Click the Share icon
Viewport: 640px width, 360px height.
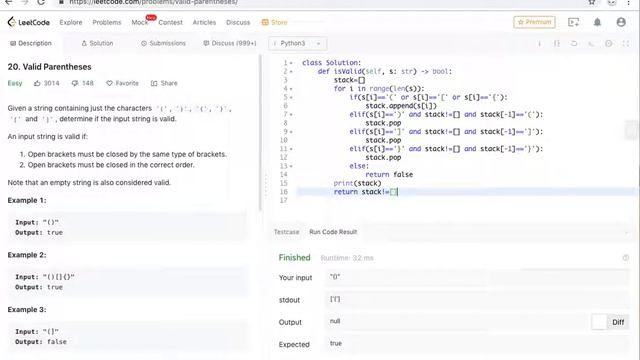[154, 83]
